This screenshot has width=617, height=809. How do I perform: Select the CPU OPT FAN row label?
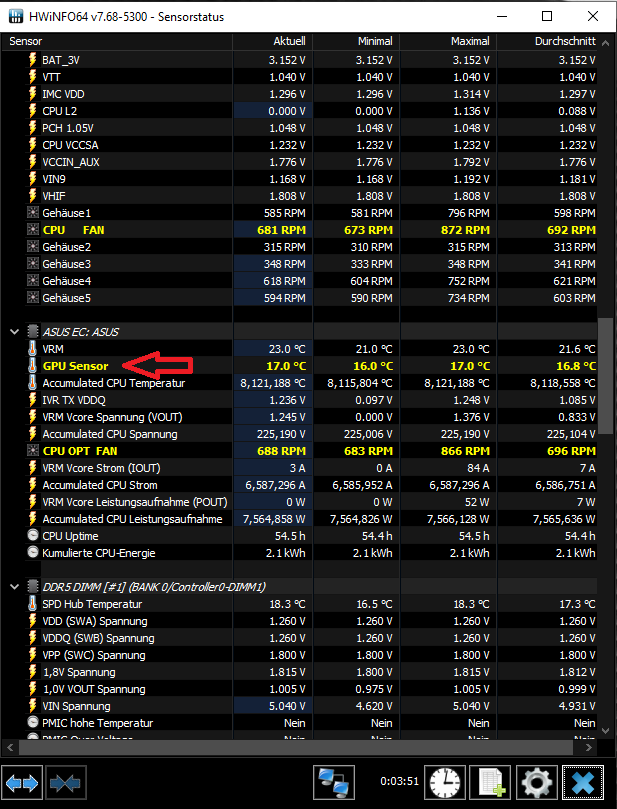coord(80,450)
